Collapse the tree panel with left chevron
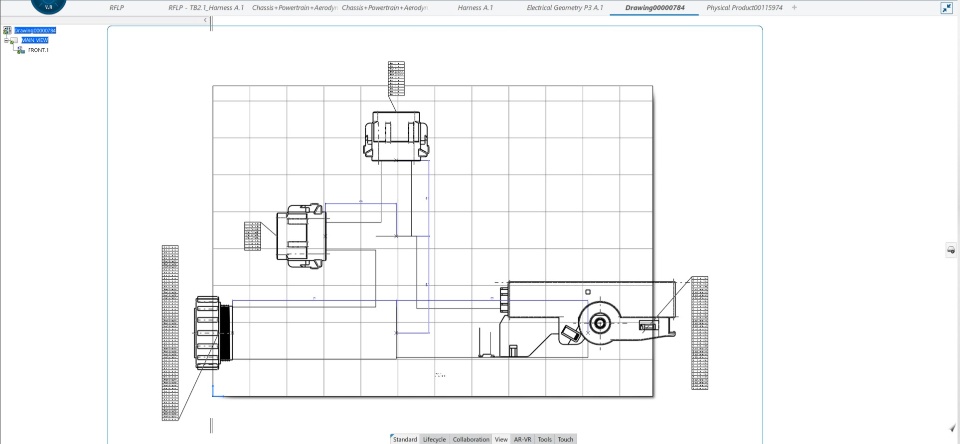This screenshot has height=444, width=960. 204,20
